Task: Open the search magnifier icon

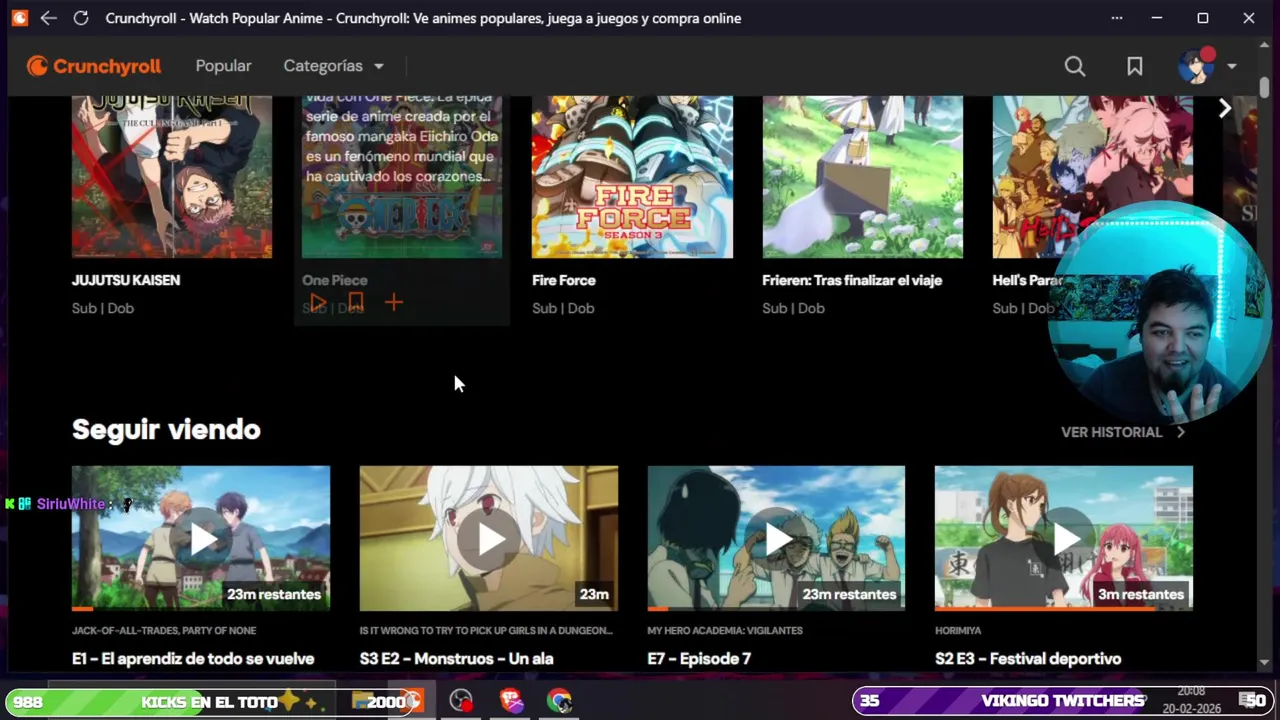Action: [x=1075, y=66]
